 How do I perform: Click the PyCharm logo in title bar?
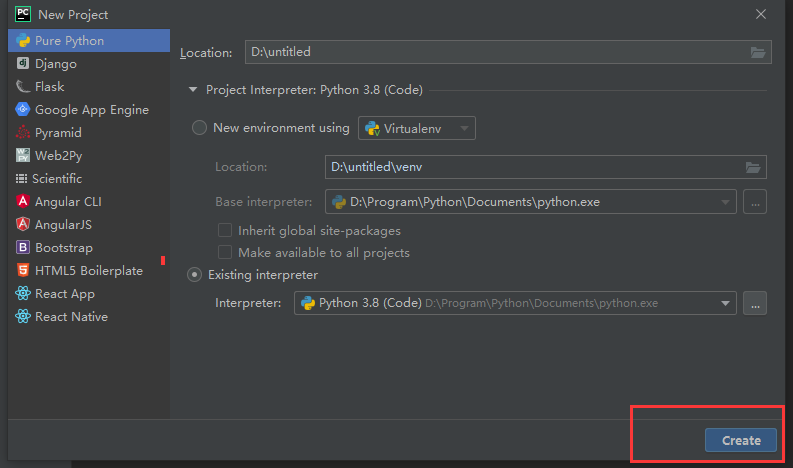[23, 14]
